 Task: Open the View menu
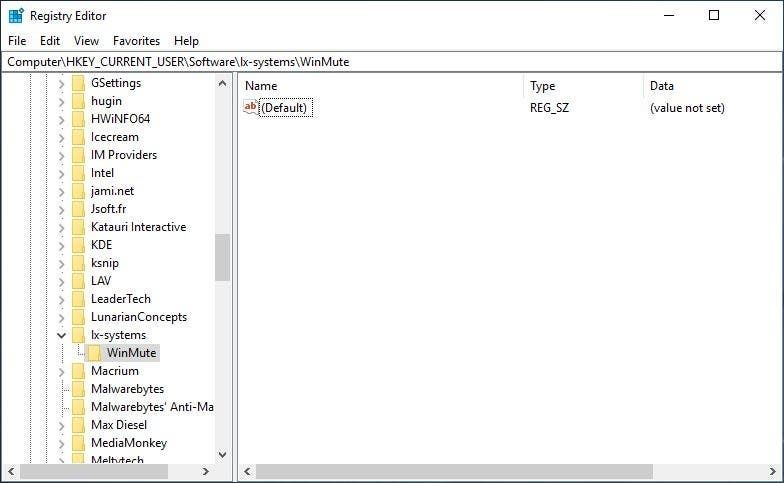click(86, 41)
